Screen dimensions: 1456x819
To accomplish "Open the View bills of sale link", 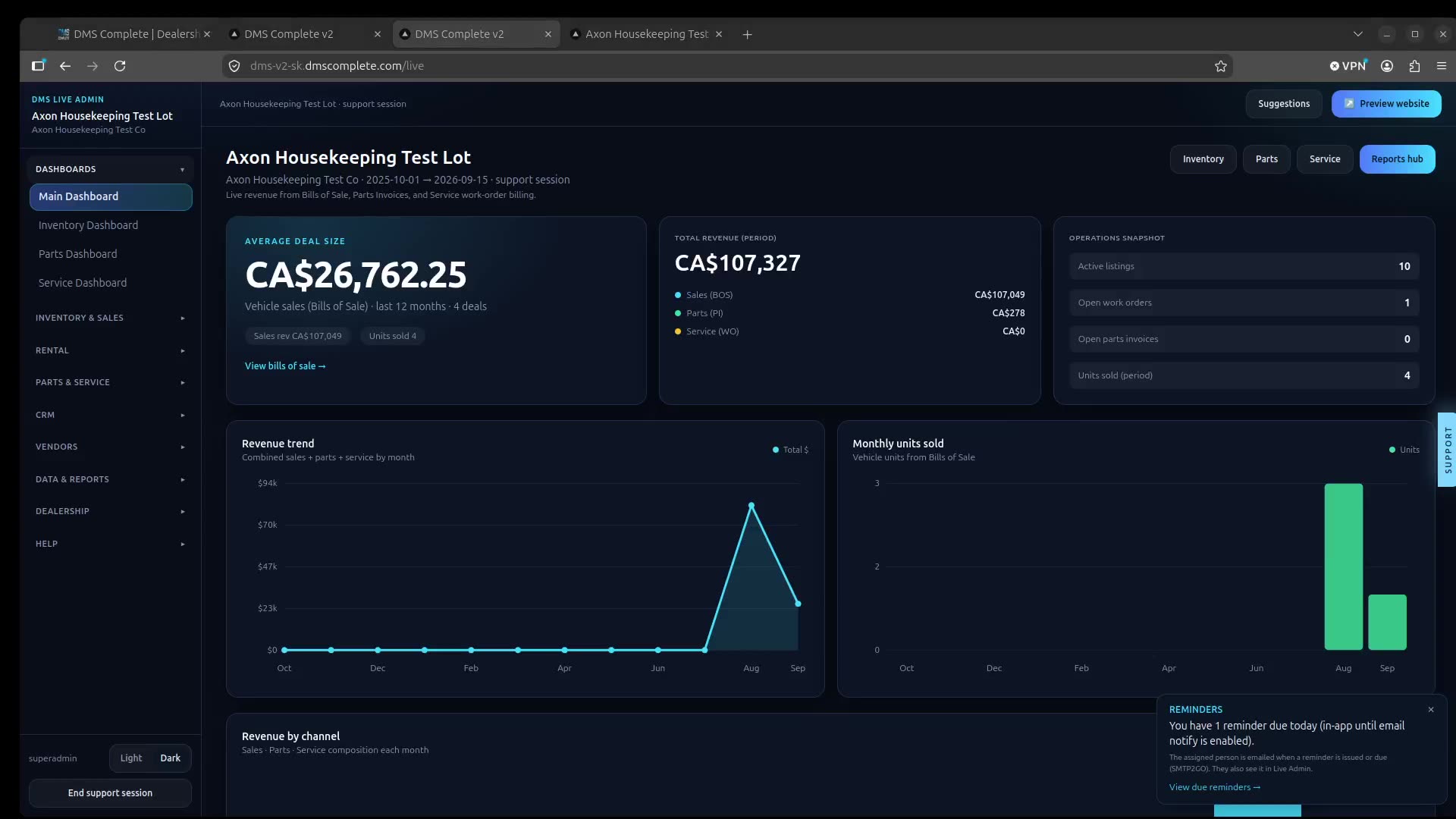I will (285, 366).
